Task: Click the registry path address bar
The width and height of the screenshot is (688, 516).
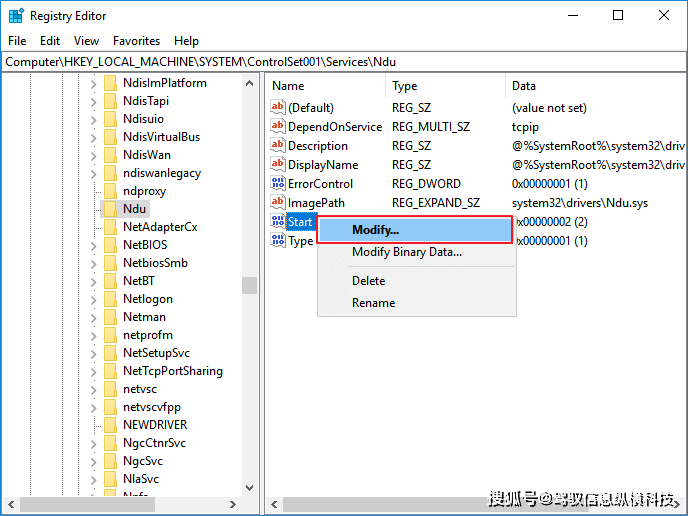Action: coord(300,62)
